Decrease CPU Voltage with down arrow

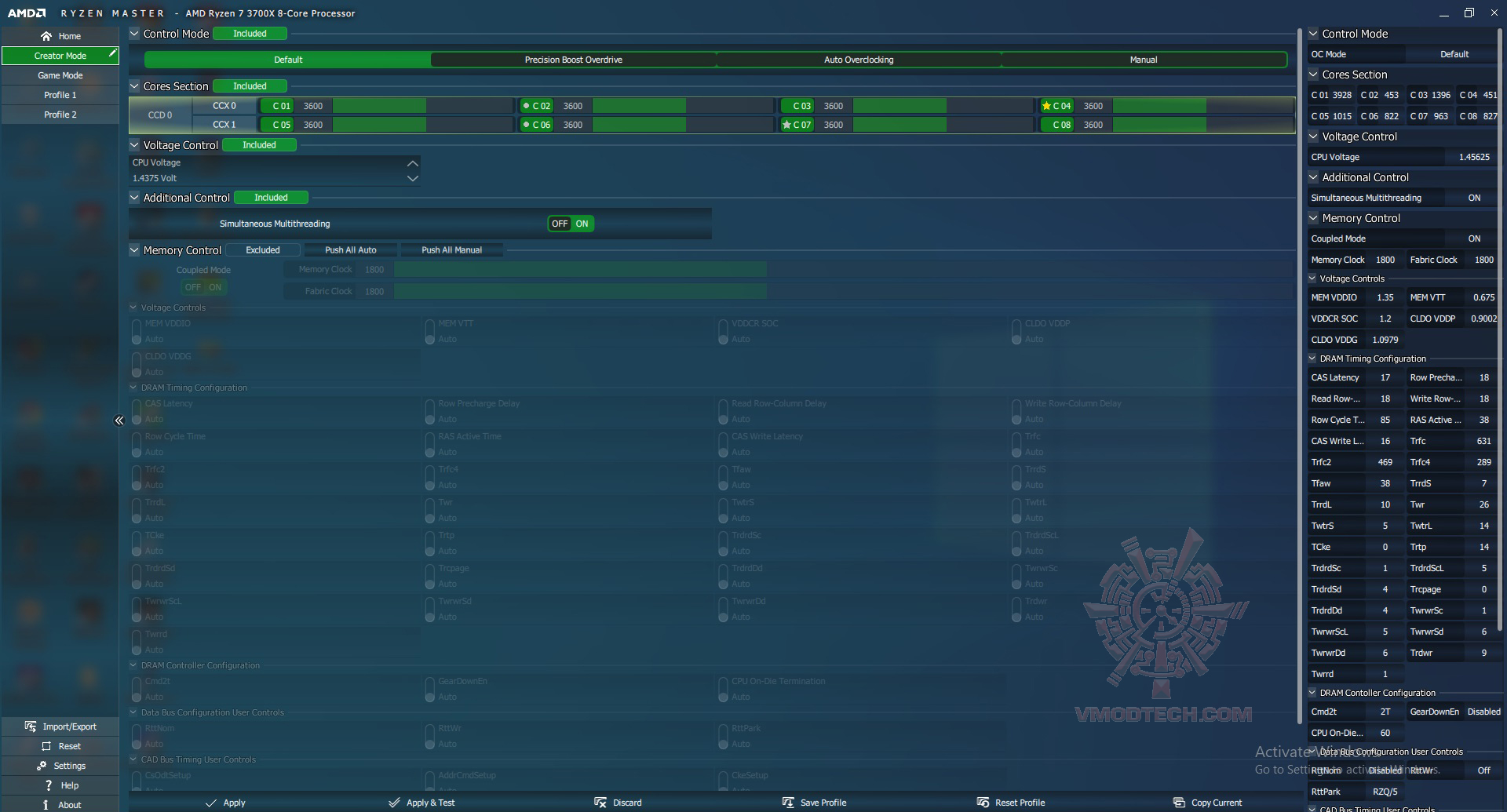click(413, 179)
